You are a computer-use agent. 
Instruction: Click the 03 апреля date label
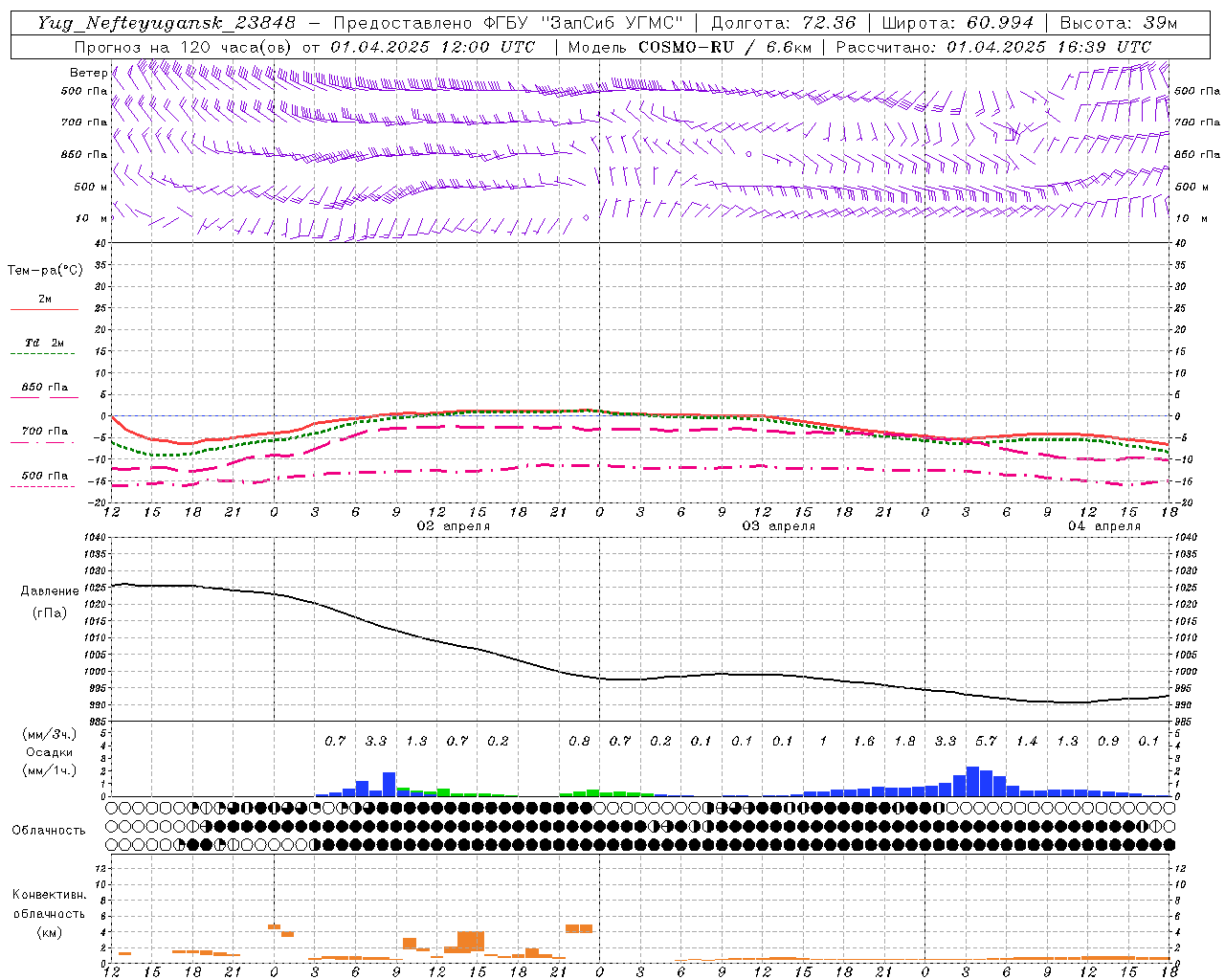[x=779, y=526]
